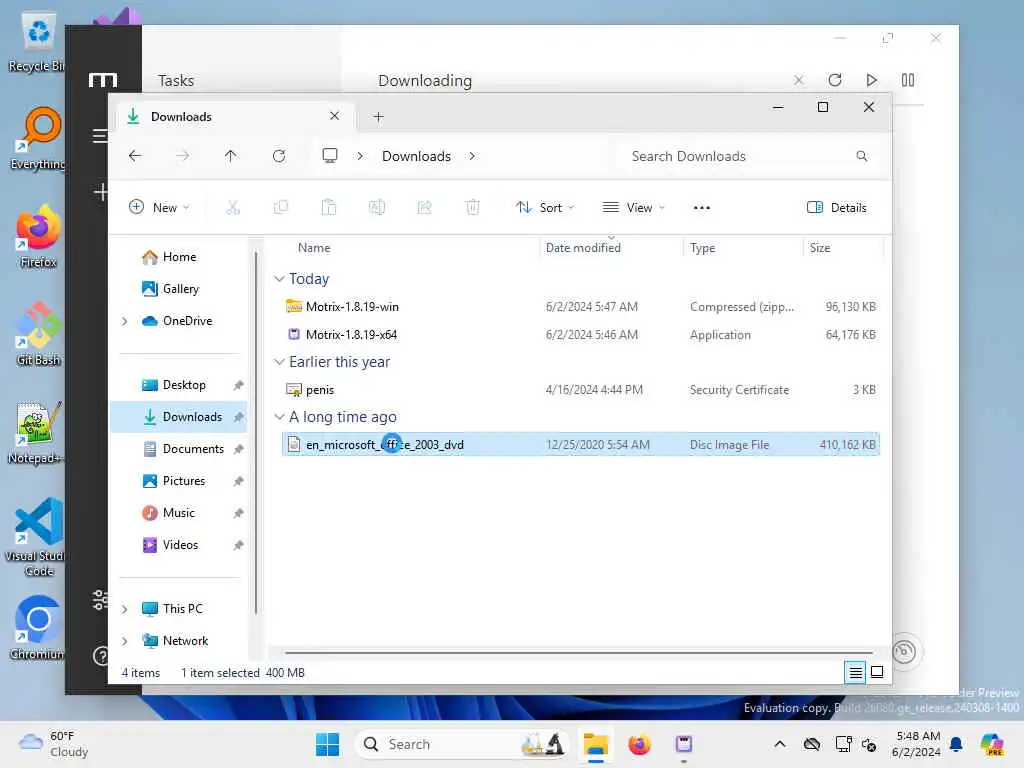Open the weather widget showing 60°F

54,744
